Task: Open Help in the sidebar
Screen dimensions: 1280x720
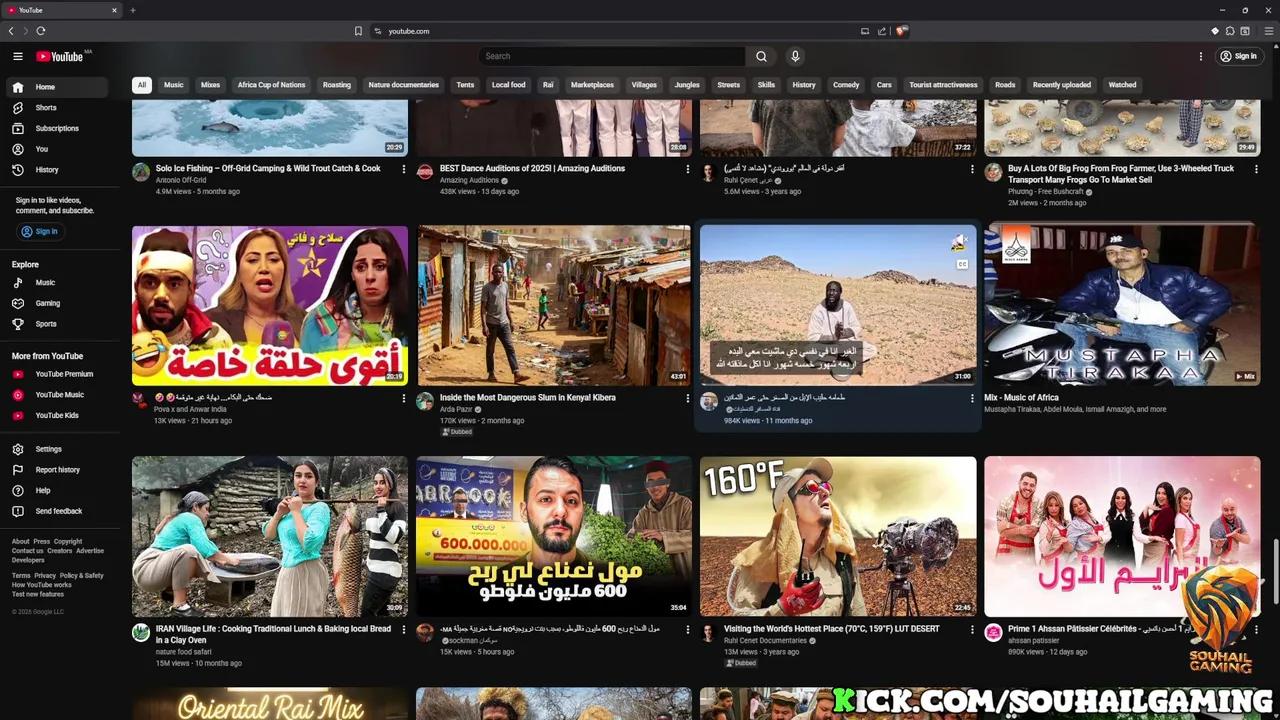Action: [58, 490]
